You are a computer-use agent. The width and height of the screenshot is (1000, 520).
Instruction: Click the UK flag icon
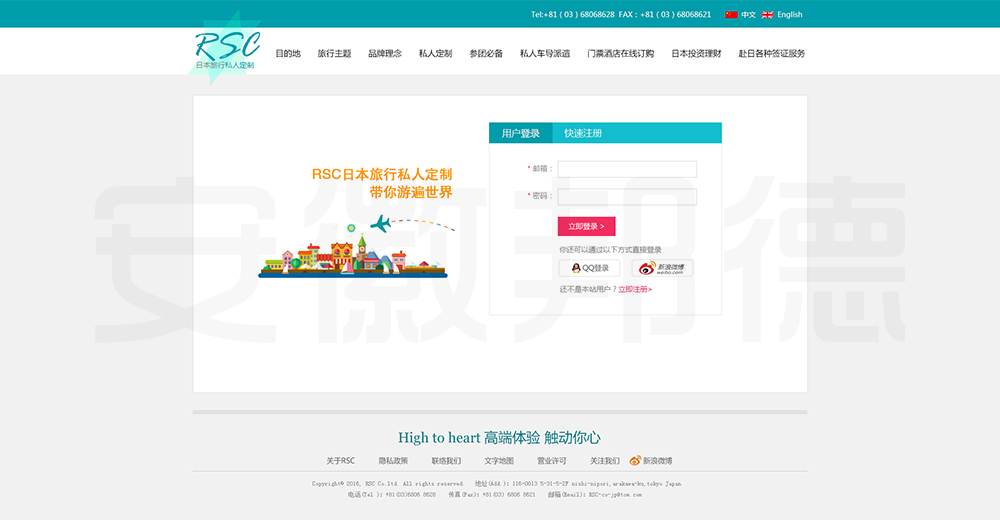(767, 15)
